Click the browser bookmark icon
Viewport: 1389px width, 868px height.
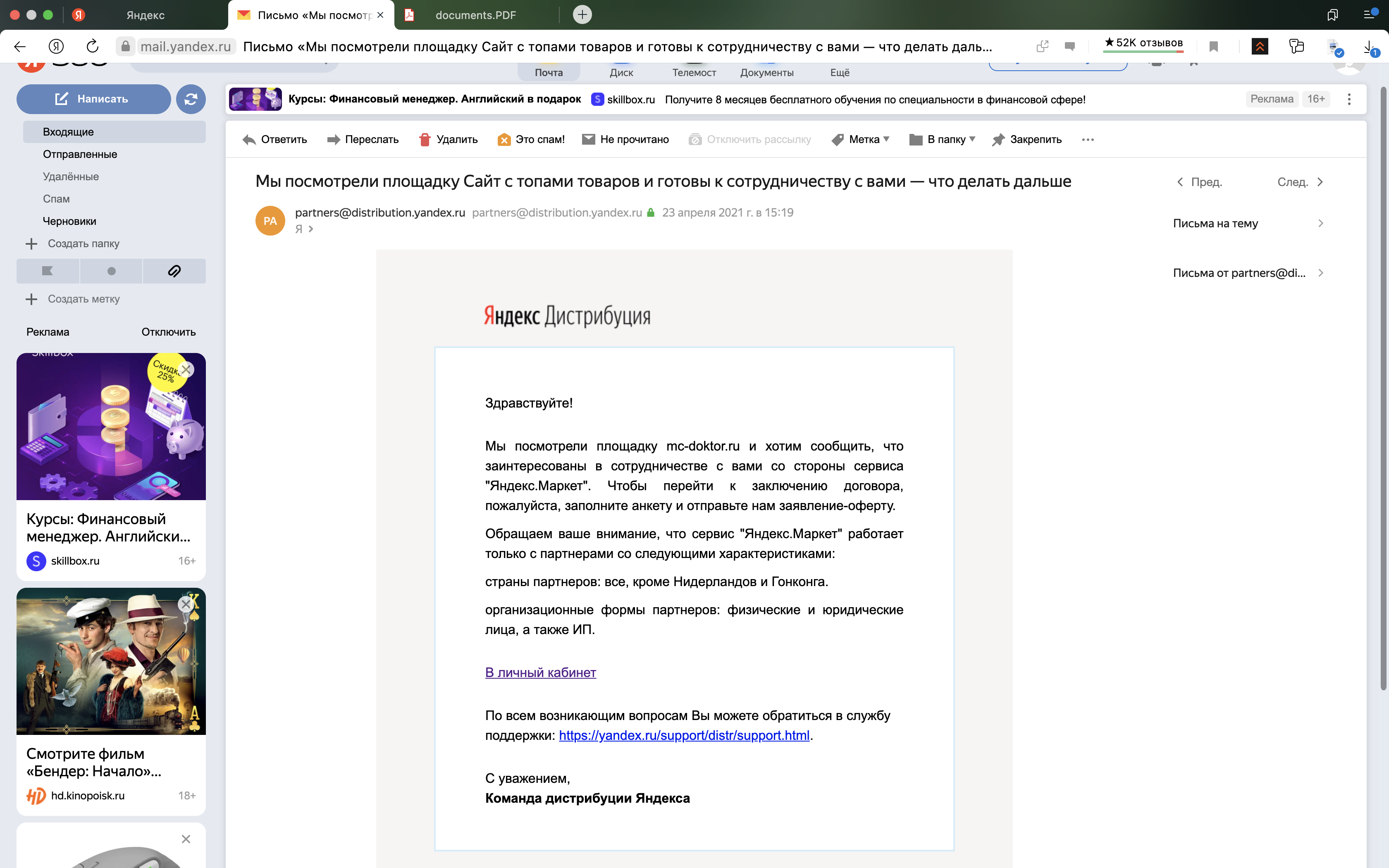1213,46
